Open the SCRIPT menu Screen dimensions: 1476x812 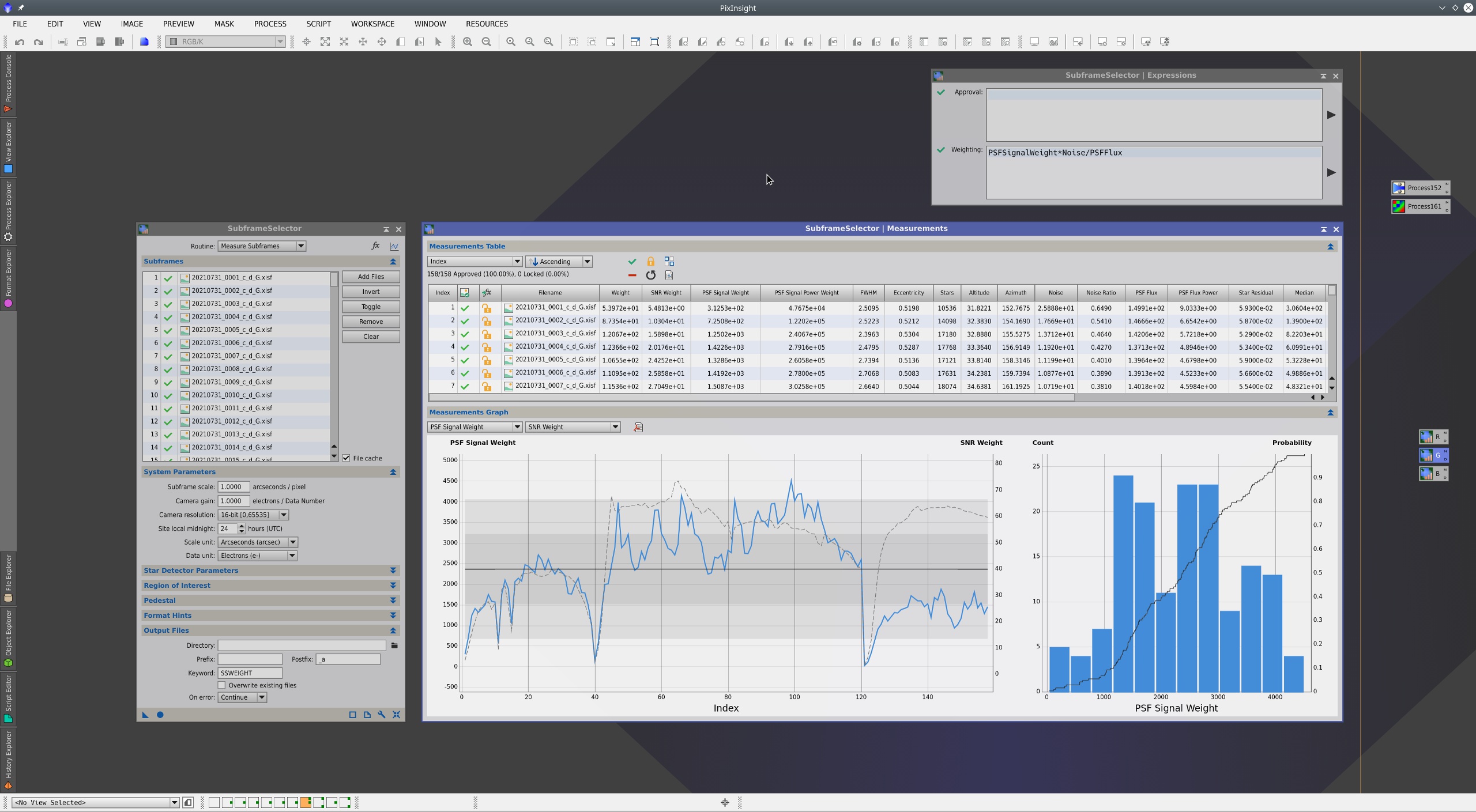(318, 24)
